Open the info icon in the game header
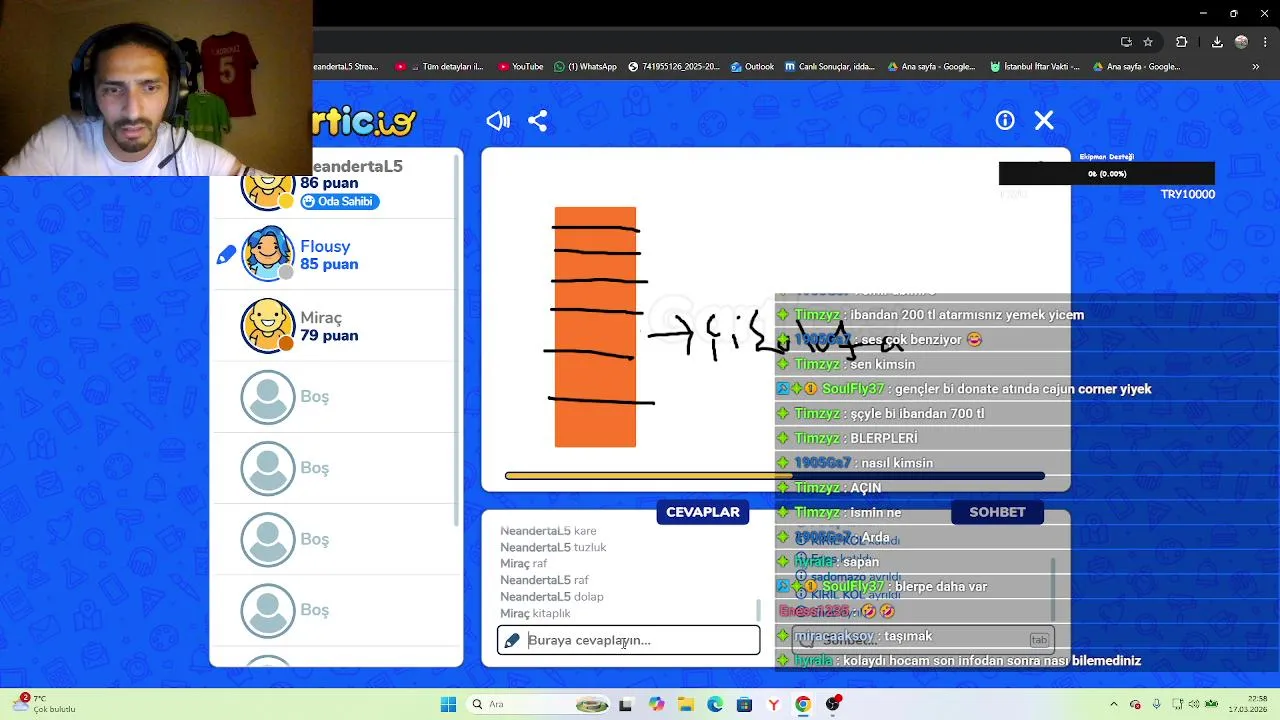The image size is (1280, 720). [1005, 120]
